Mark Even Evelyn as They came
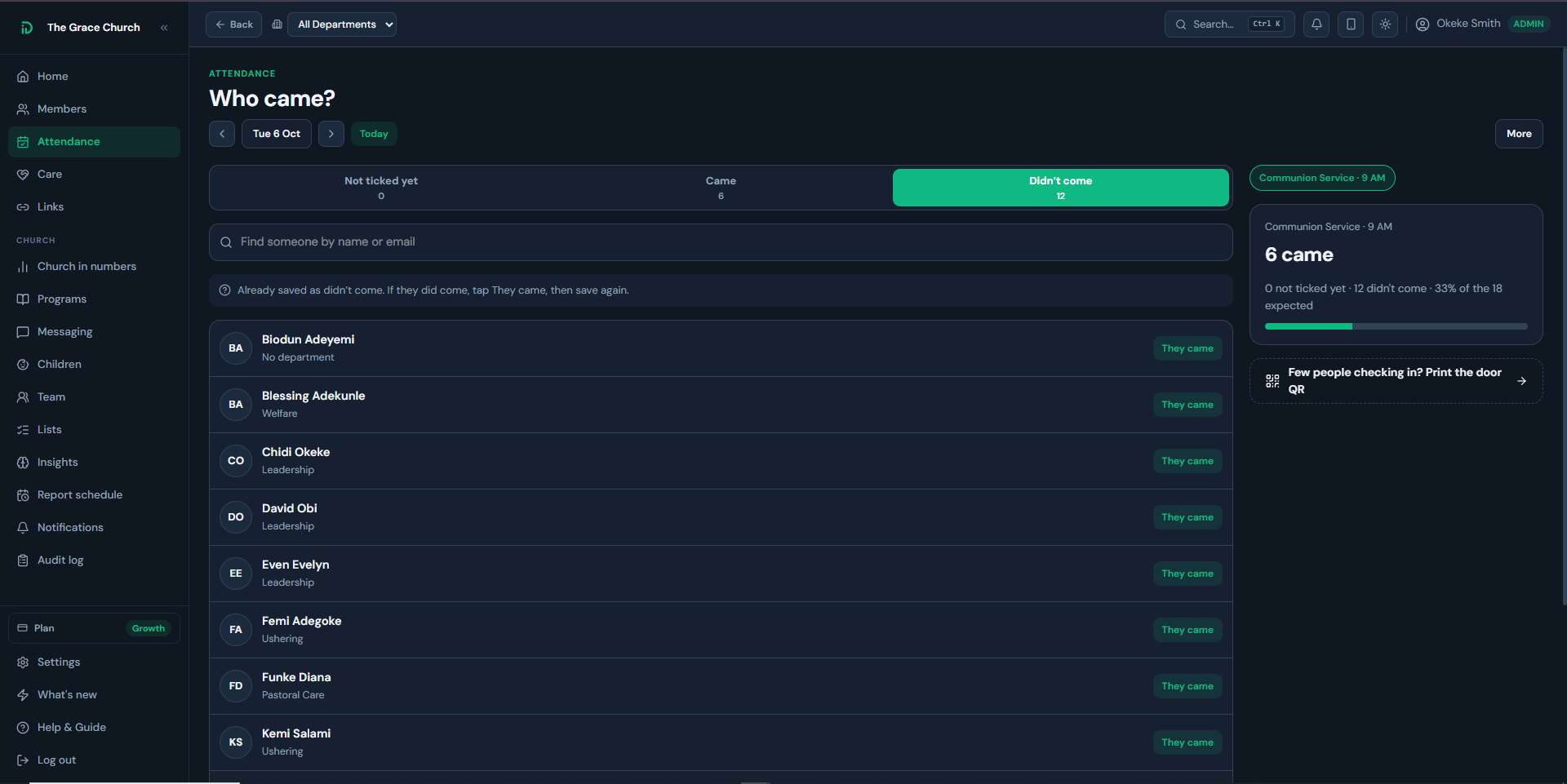1567x784 pixels. pyautogui.click(x=1187, y=574)
